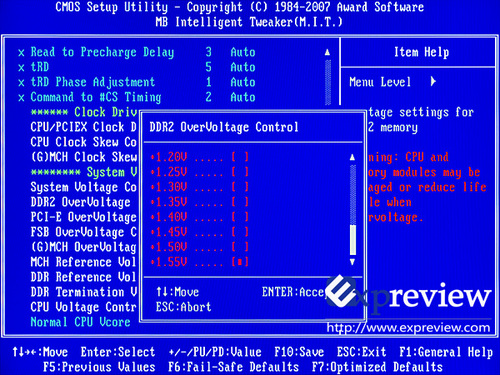Click the tRD setting label
Screen dimensions: 500x375
click(40, 67)
